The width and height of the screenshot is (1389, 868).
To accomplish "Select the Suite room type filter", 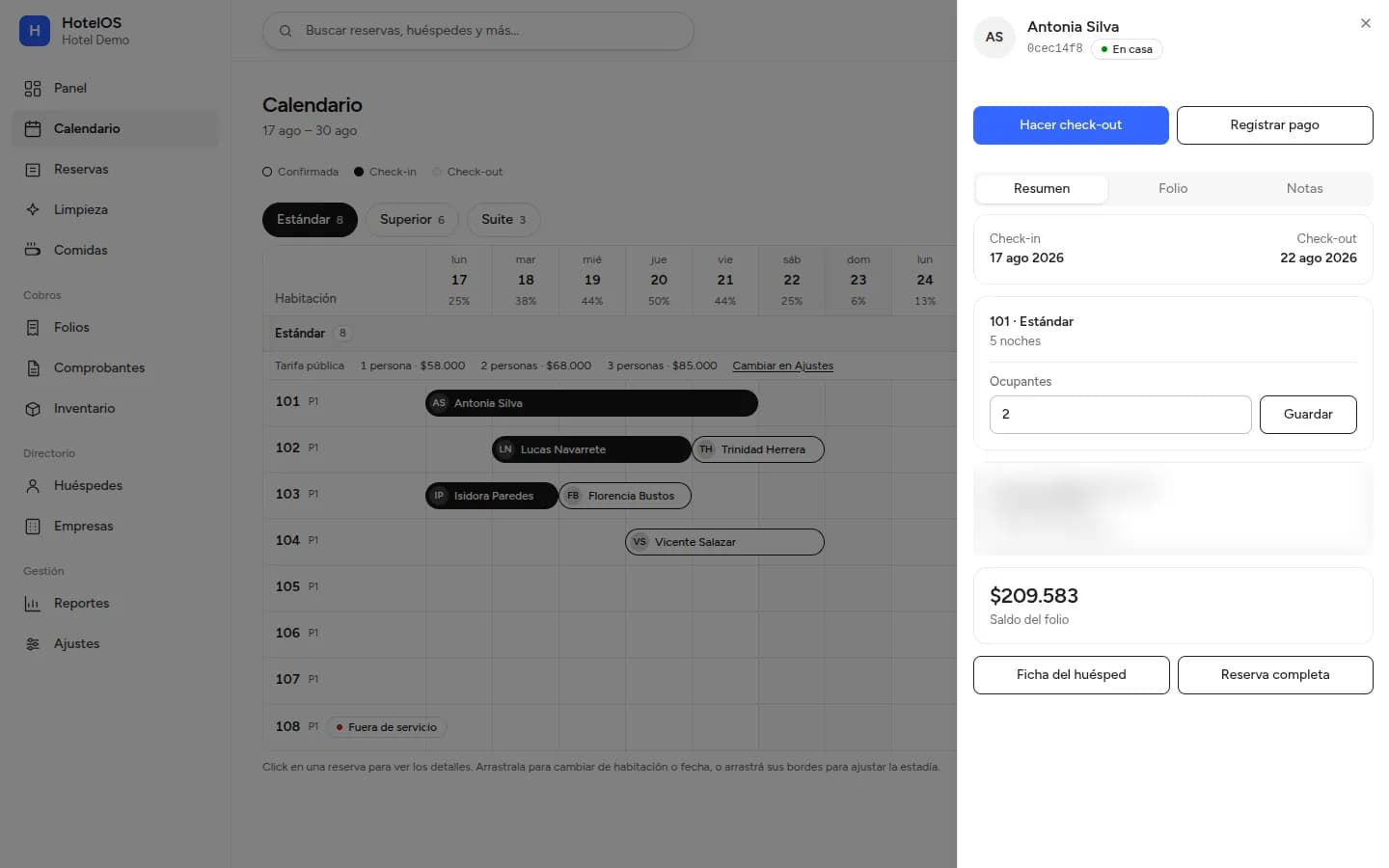I will point(504,220).
